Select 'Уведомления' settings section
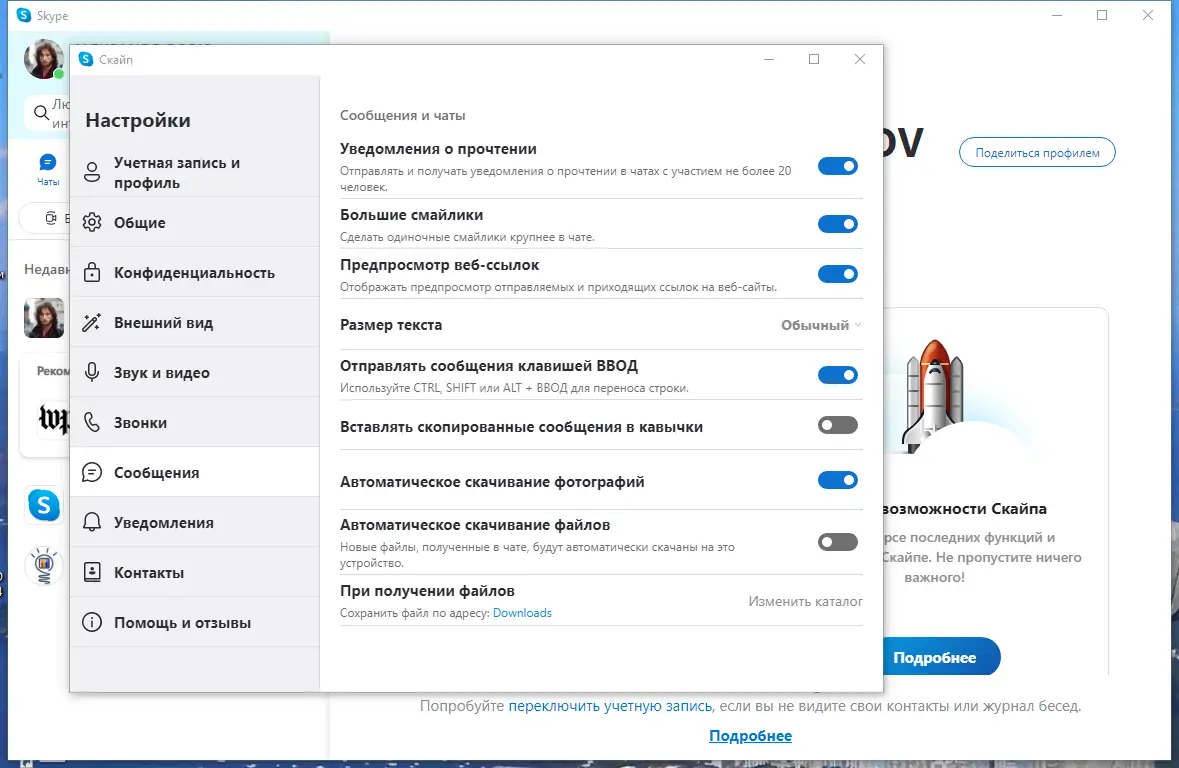 point(195,522)
